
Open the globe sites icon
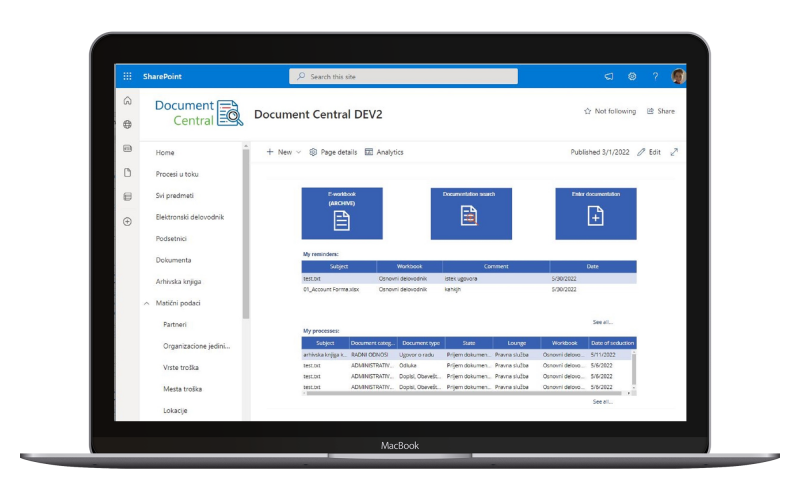[x=127, y=125]
